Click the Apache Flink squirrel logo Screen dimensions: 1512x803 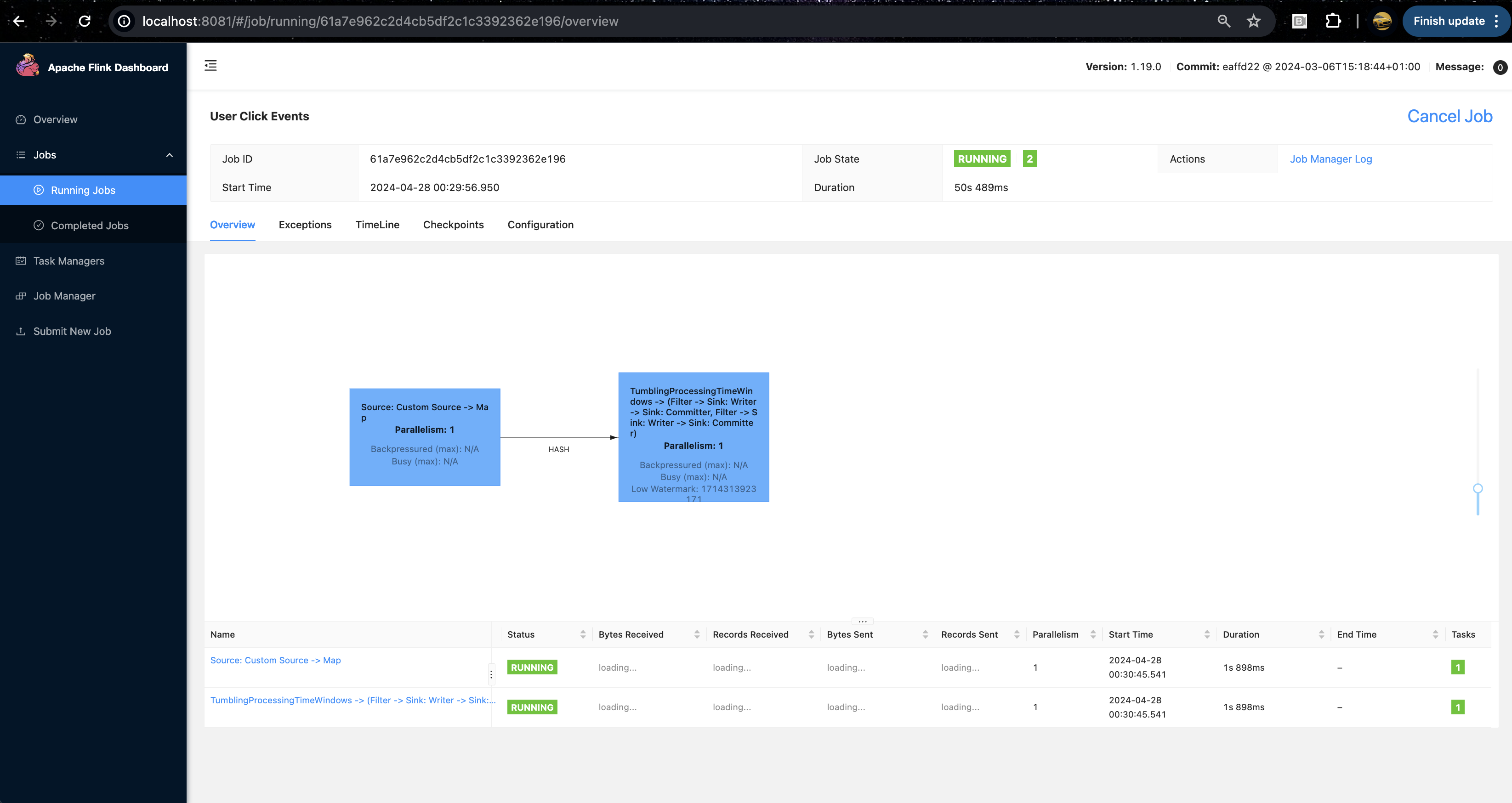click(27, 66)
